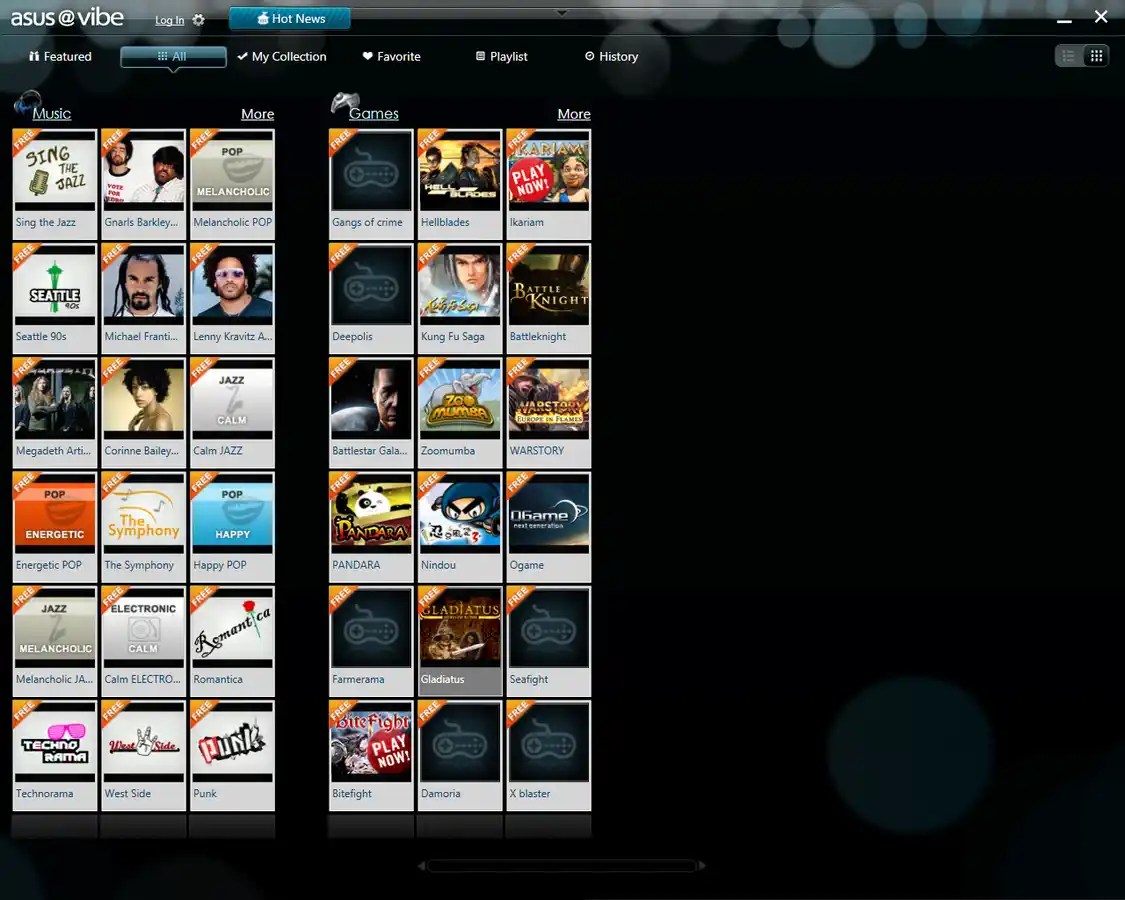Go to the Favorite tab
The height and width of the screenshot is (900, 1125).
[x=392, y=57]
